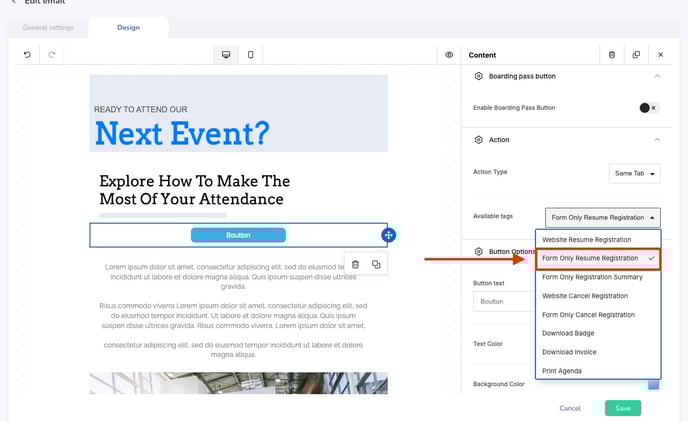
Task: Collapse the Boarding pass button section
Action: [x=657, y=76]
